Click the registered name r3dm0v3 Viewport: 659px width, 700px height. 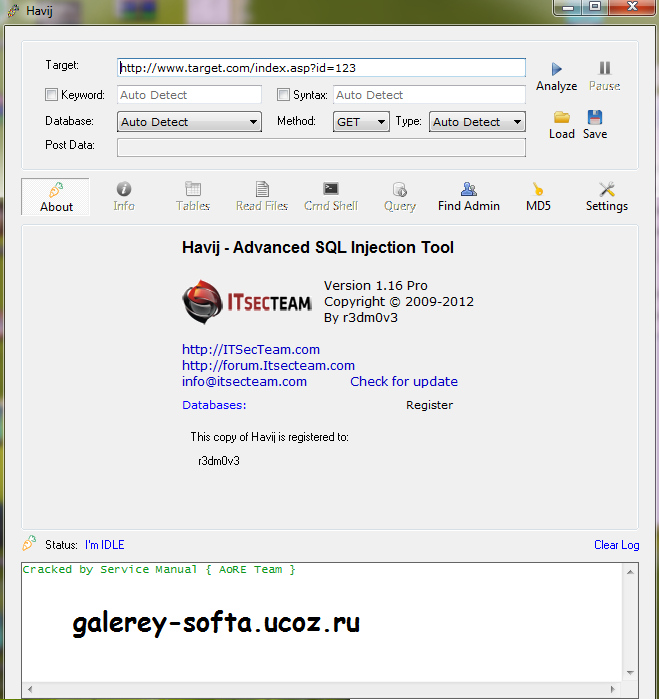219,461
